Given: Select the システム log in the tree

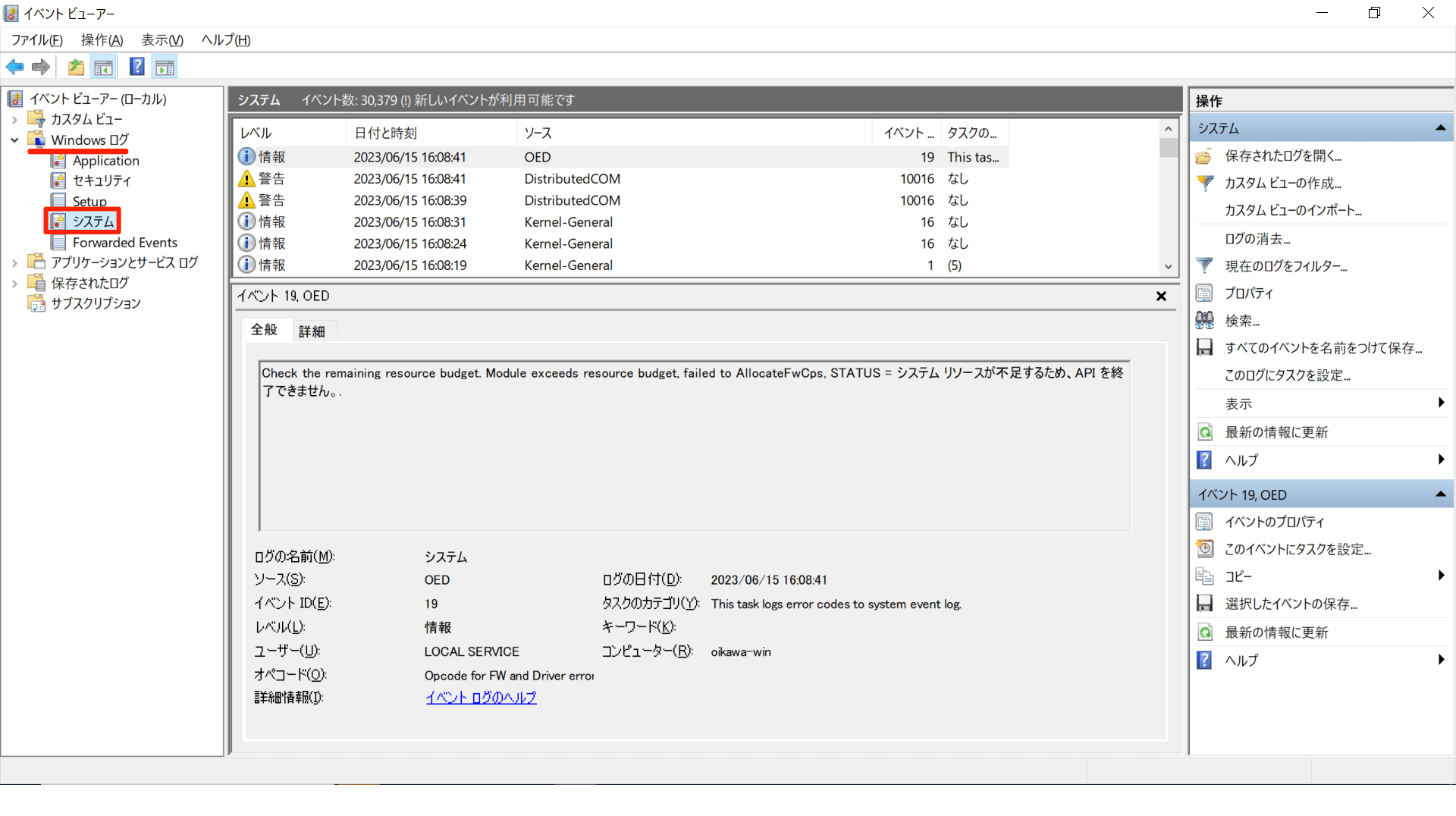Looking at the screenshot, I should tap(93, 221).
